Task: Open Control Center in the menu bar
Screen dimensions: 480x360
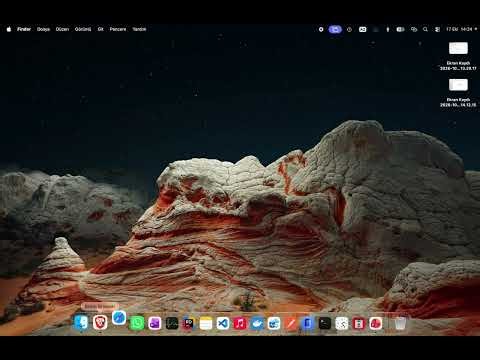Action: tap(437, 29)
